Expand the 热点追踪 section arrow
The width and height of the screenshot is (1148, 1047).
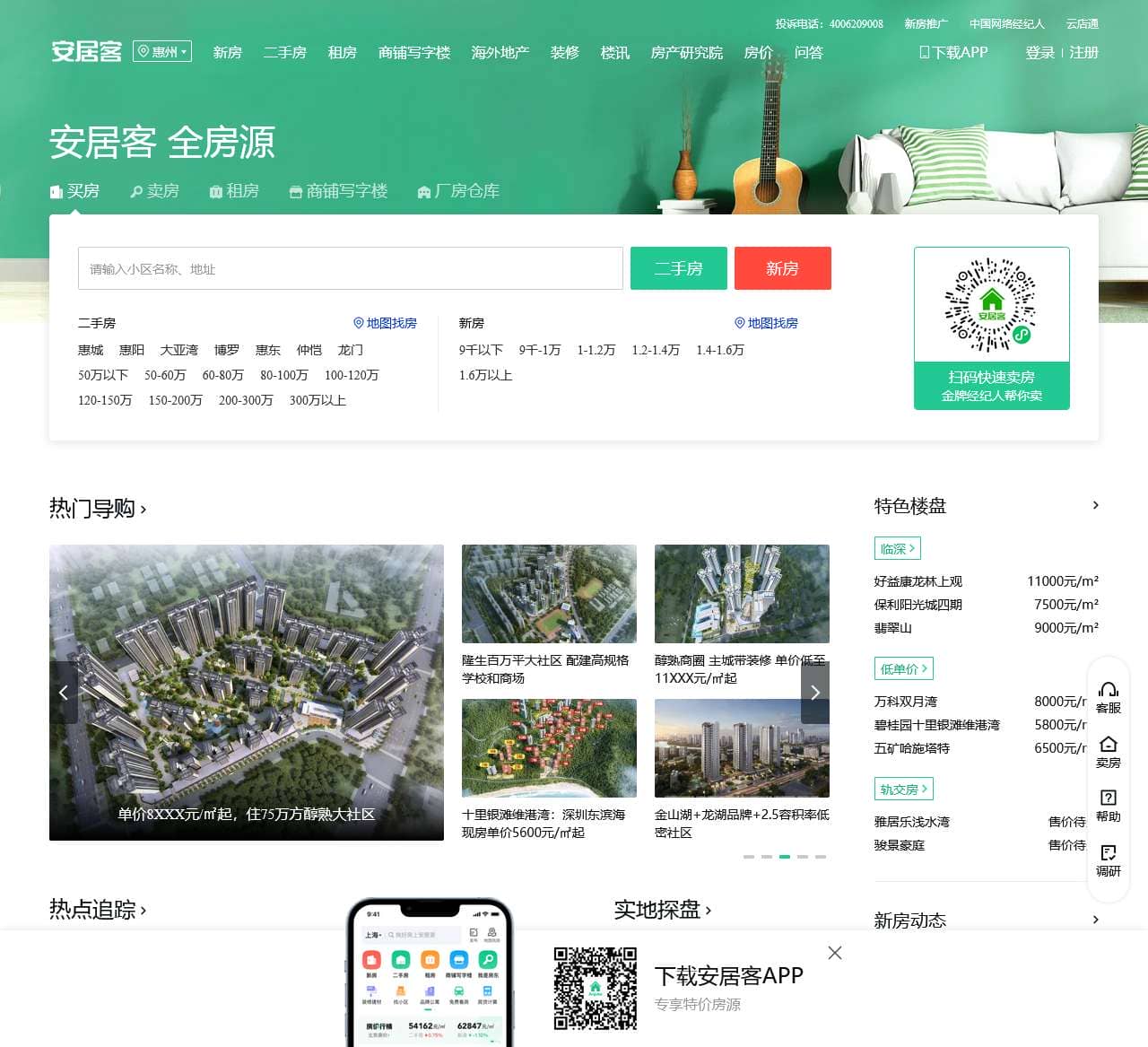click(x=143, y=911)
